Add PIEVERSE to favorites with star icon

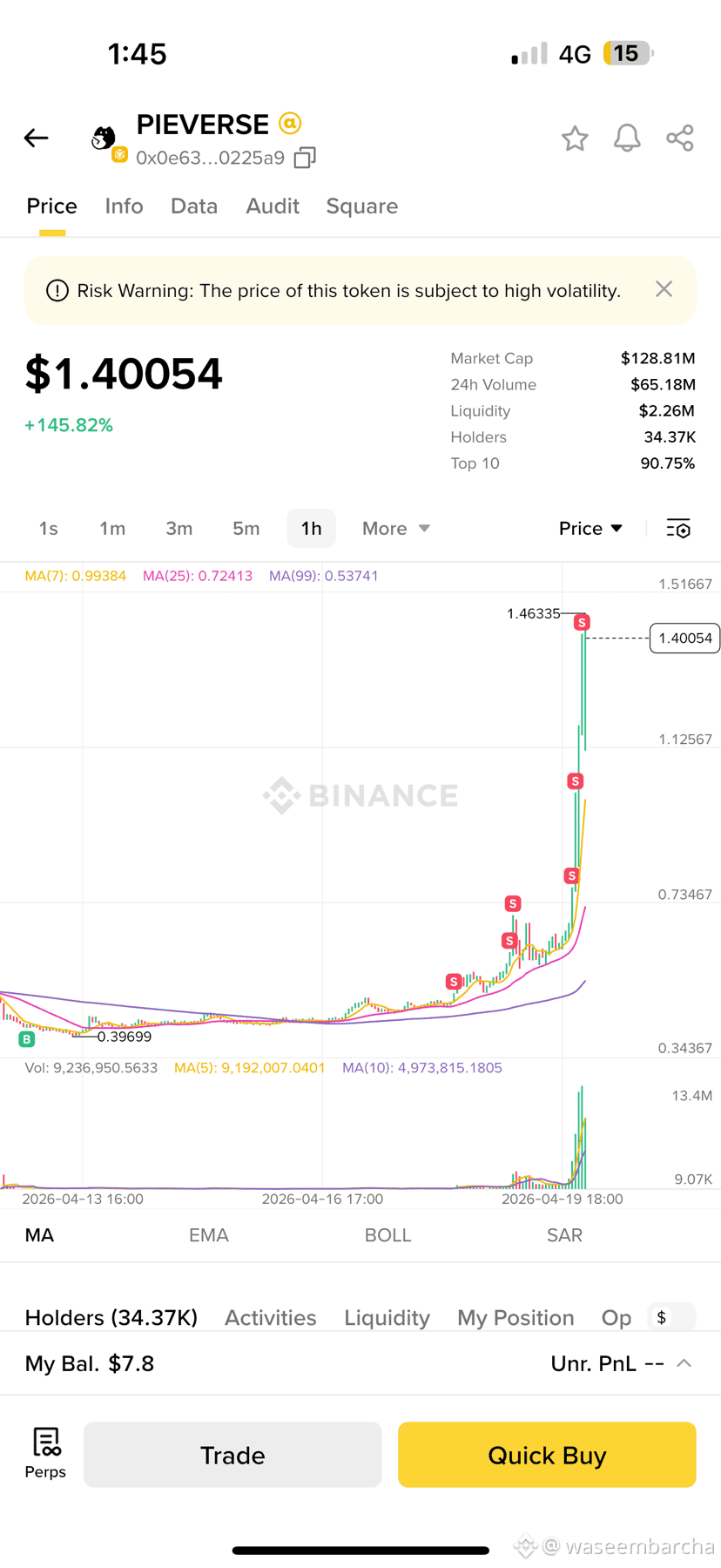pyautogui.click(x=575, y=138)
